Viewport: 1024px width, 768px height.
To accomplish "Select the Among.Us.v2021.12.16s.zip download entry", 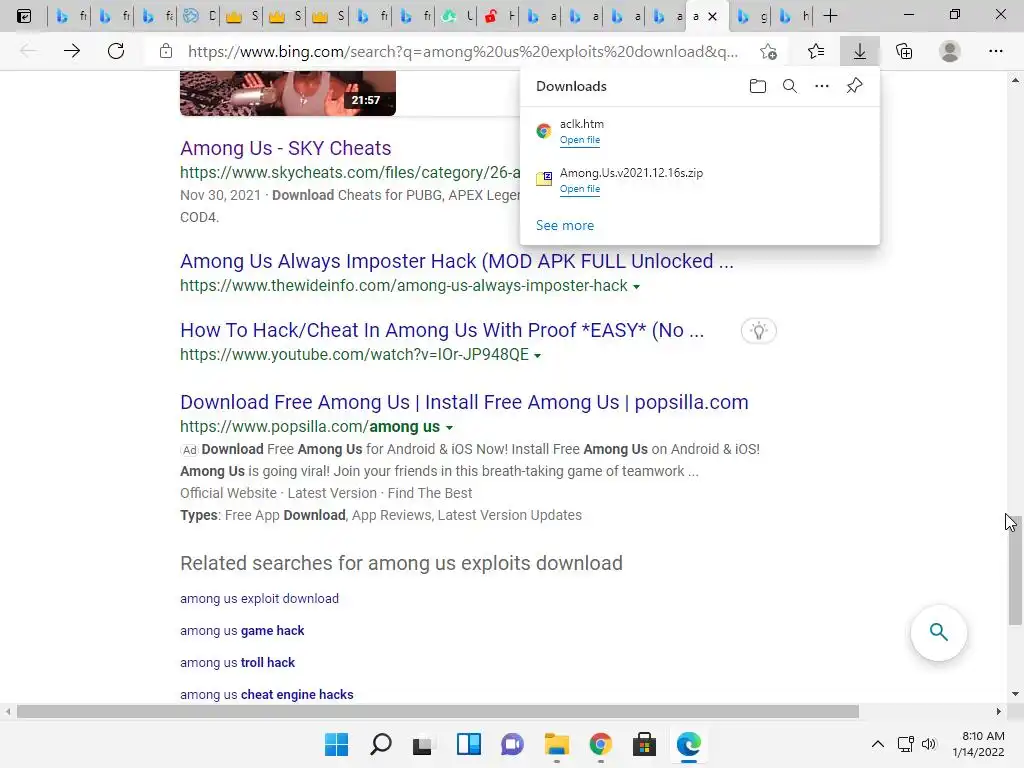I will click(x=699, y=180).
